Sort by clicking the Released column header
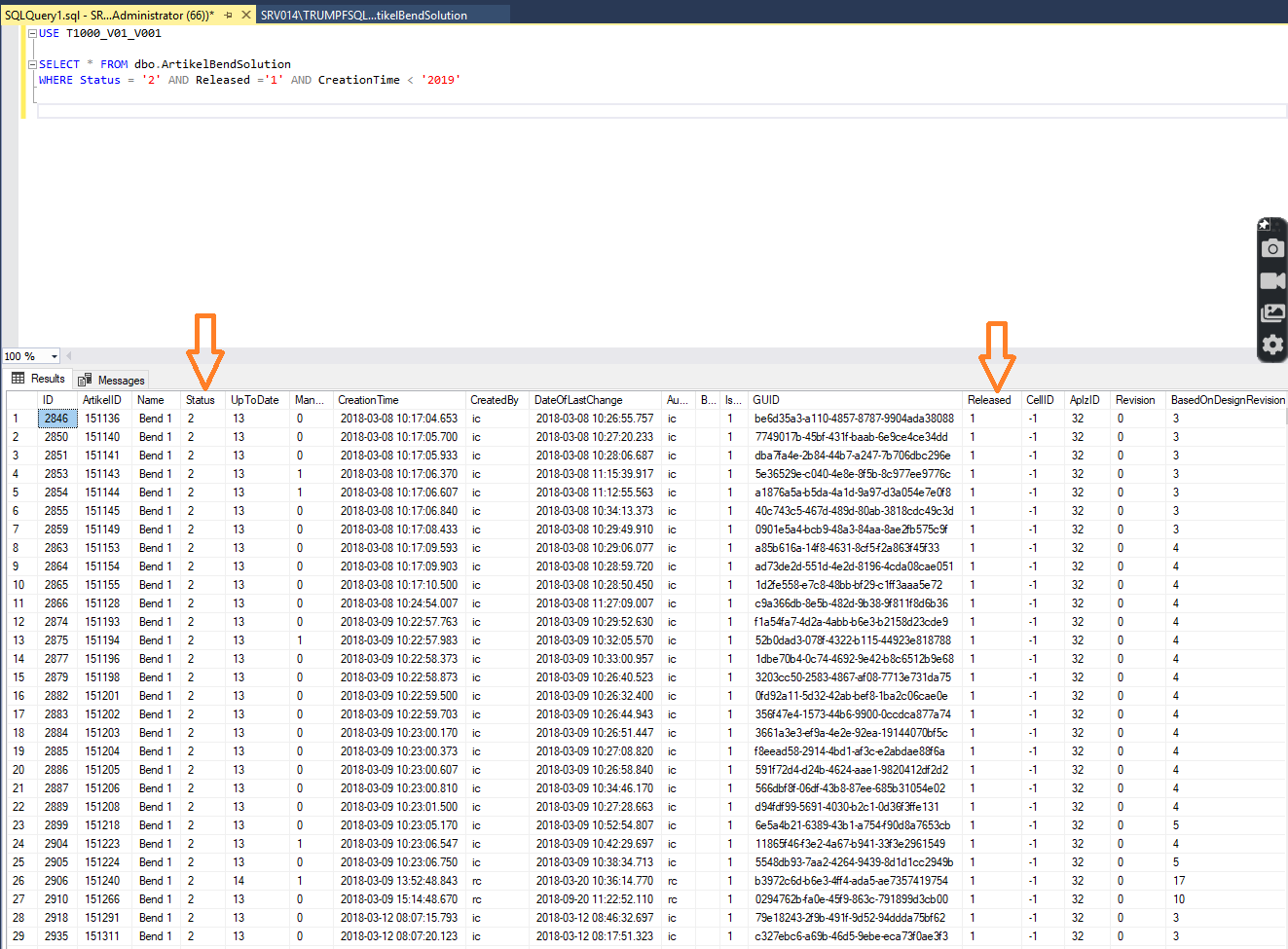This screenshot has height=949, width=1288. [x=989, y=399]
